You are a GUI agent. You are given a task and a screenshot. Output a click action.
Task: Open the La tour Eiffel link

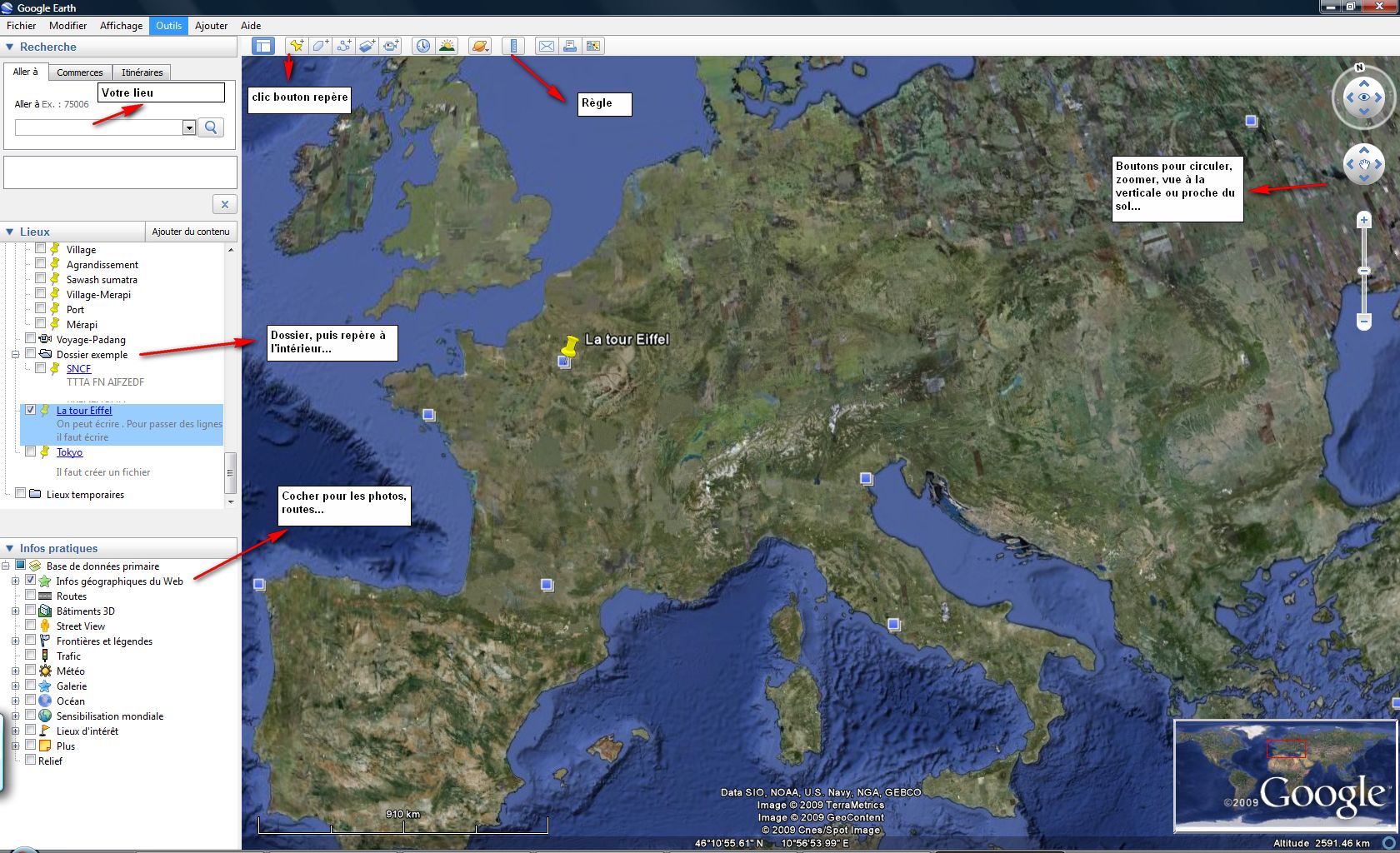pyautogui.click(x=84, y=410)
